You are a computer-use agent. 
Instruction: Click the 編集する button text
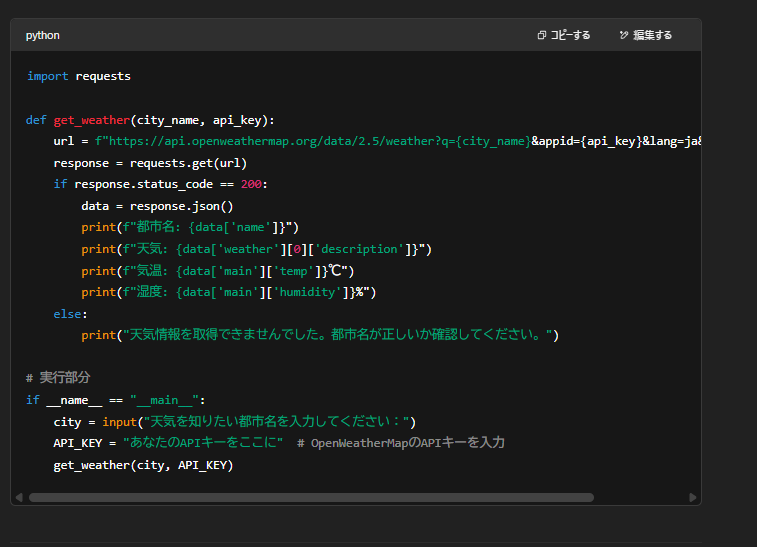[652, 35]
